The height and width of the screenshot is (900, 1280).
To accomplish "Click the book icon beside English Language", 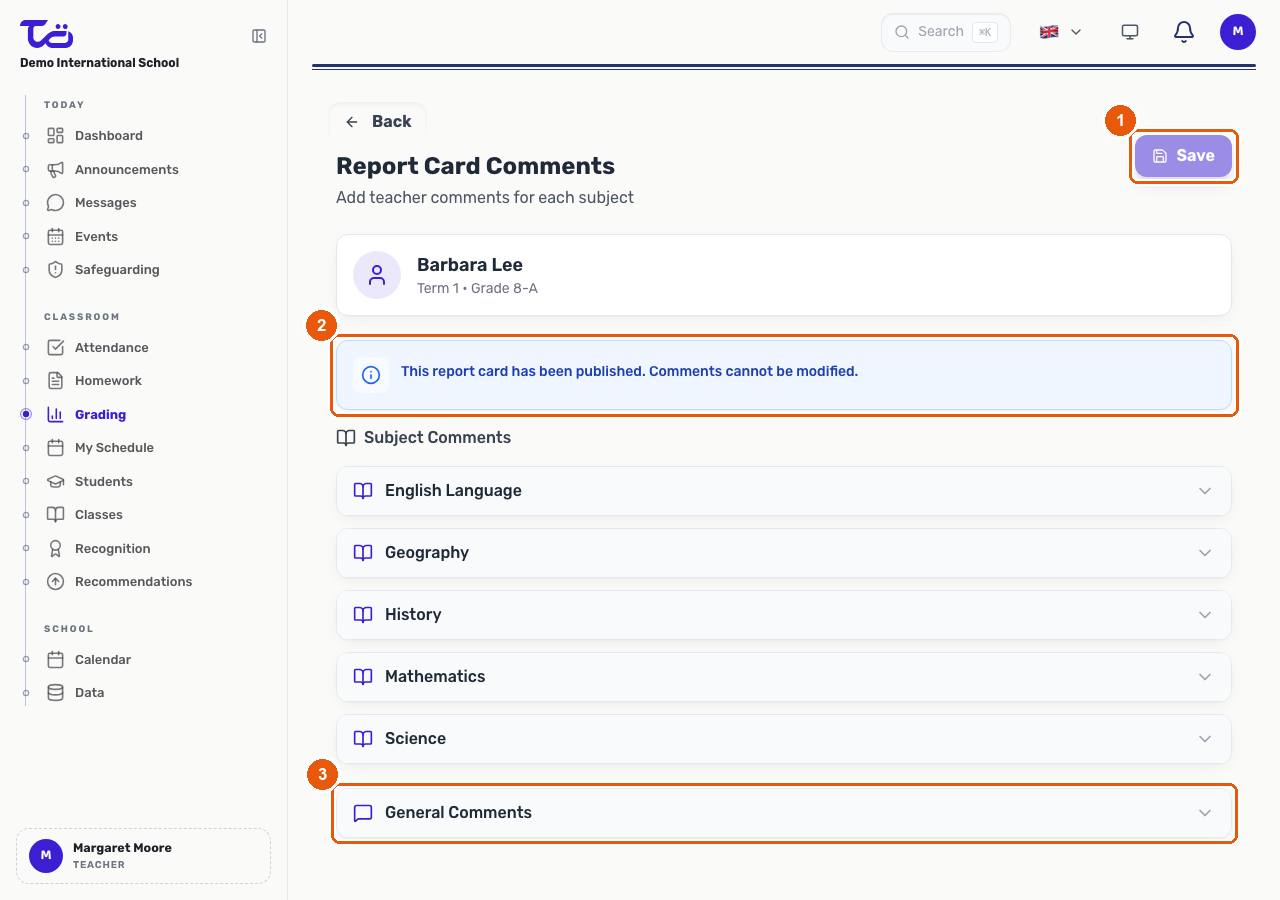I will [363, 491].
